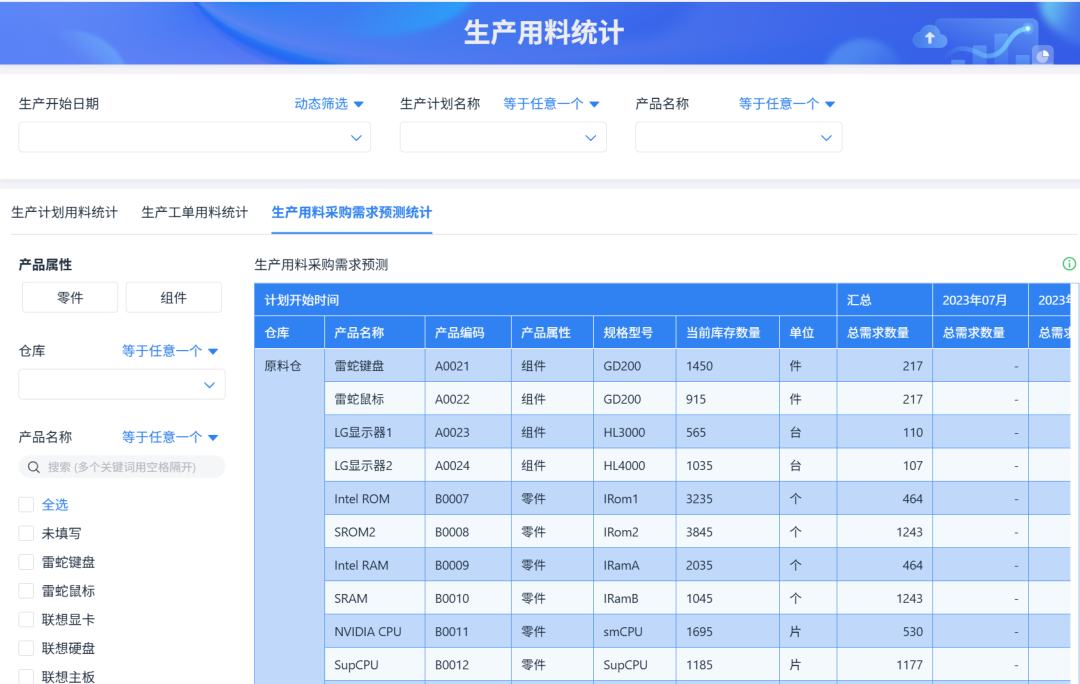Check the 全选 checkbox

click(26, 505)
